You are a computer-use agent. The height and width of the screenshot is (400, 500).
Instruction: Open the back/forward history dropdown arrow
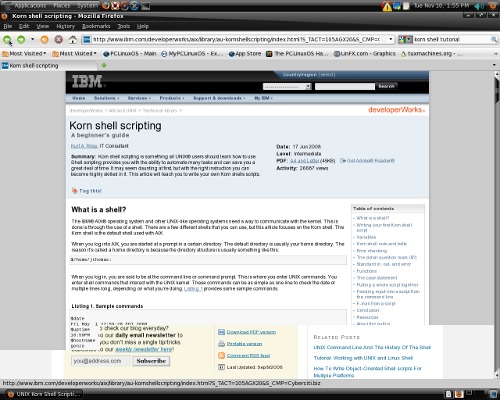32,39
